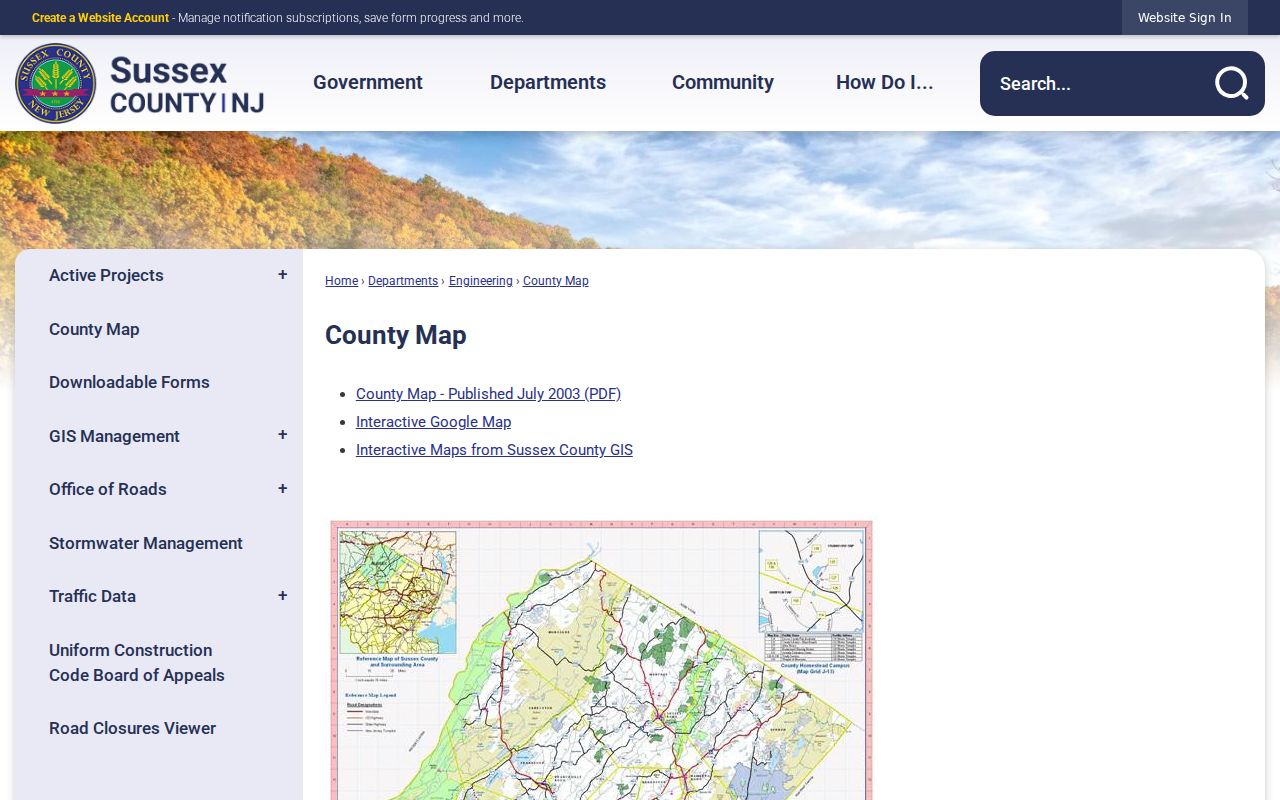
Task: Open Uniform Construction Code Board of Appeals
Action: click(137, 662)
